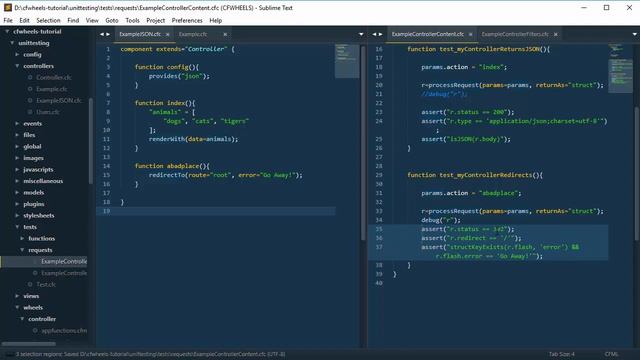The image size is (640, 360).
Task: Click the right editor vertical scrollbar
Action: (637, 173)
